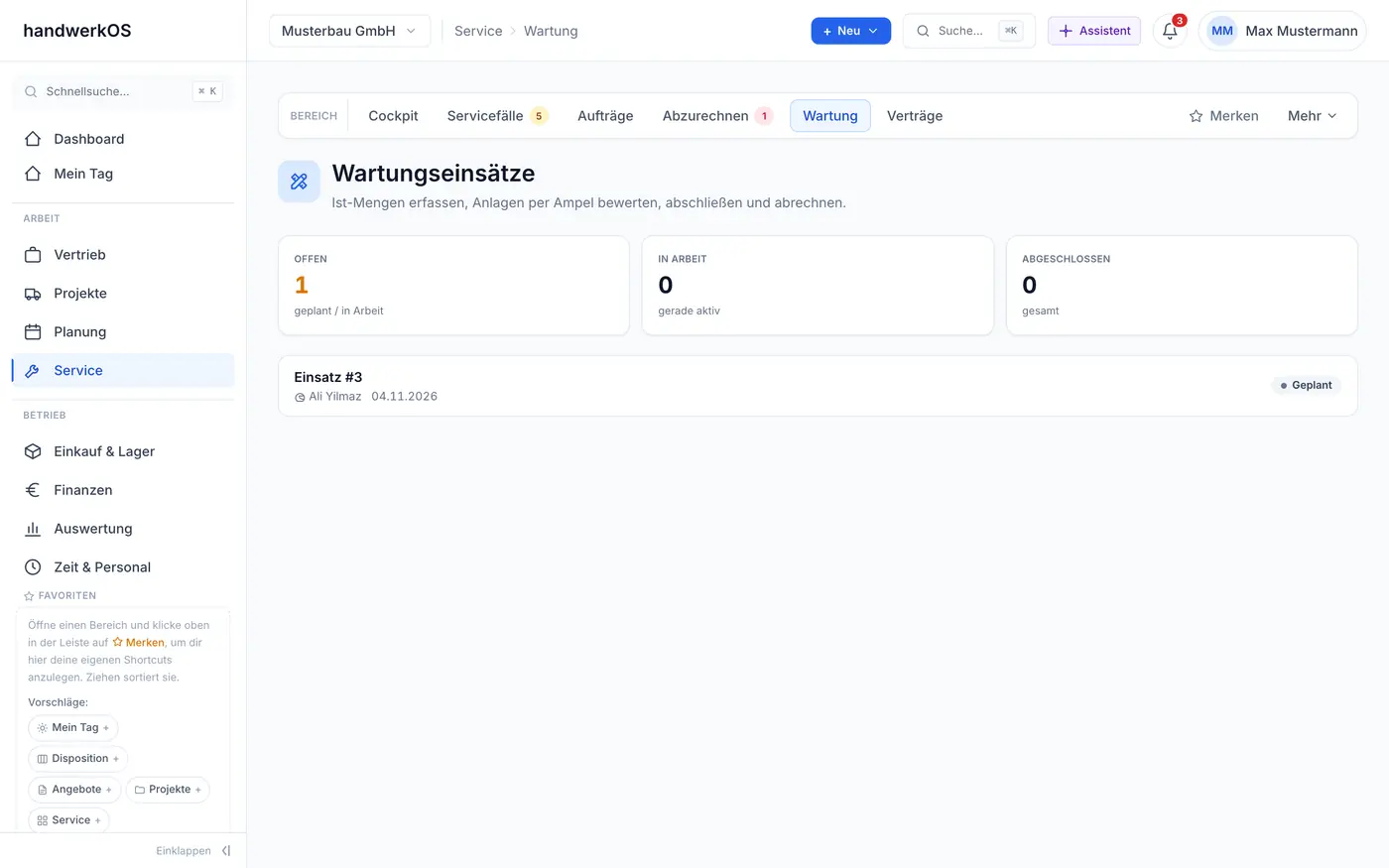The width and height of the screenshot is (1389, 868).
Task: Click the Zeit & Personal clock icon
Action: tap(33, 567)
